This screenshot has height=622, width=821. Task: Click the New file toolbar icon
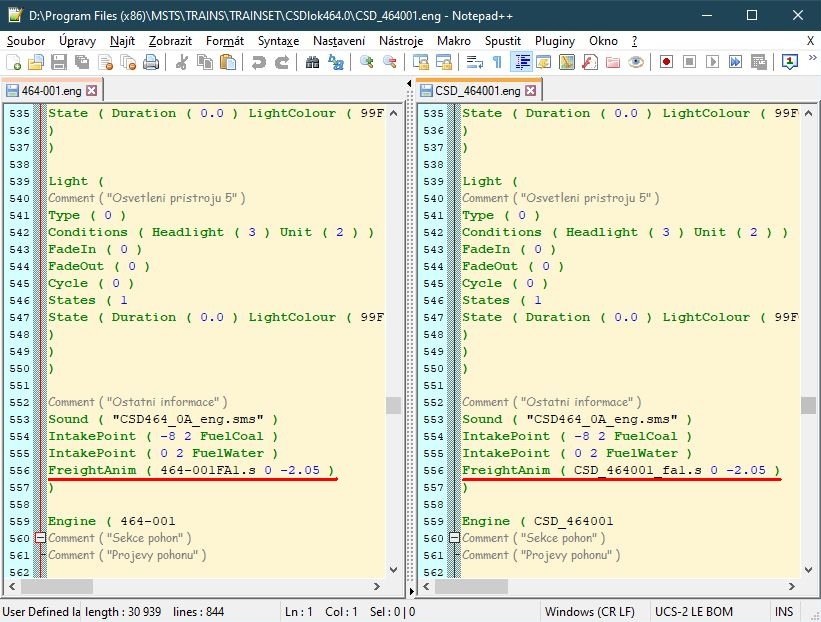(12, 62)
